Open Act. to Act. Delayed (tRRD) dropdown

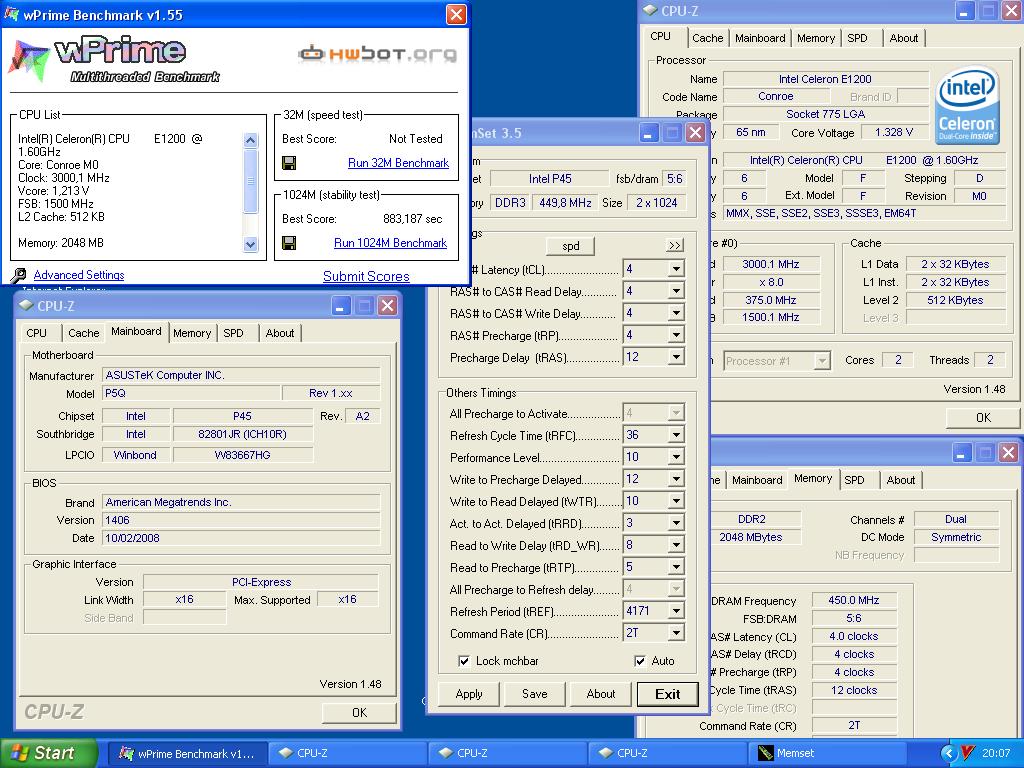tap(676, 523)
